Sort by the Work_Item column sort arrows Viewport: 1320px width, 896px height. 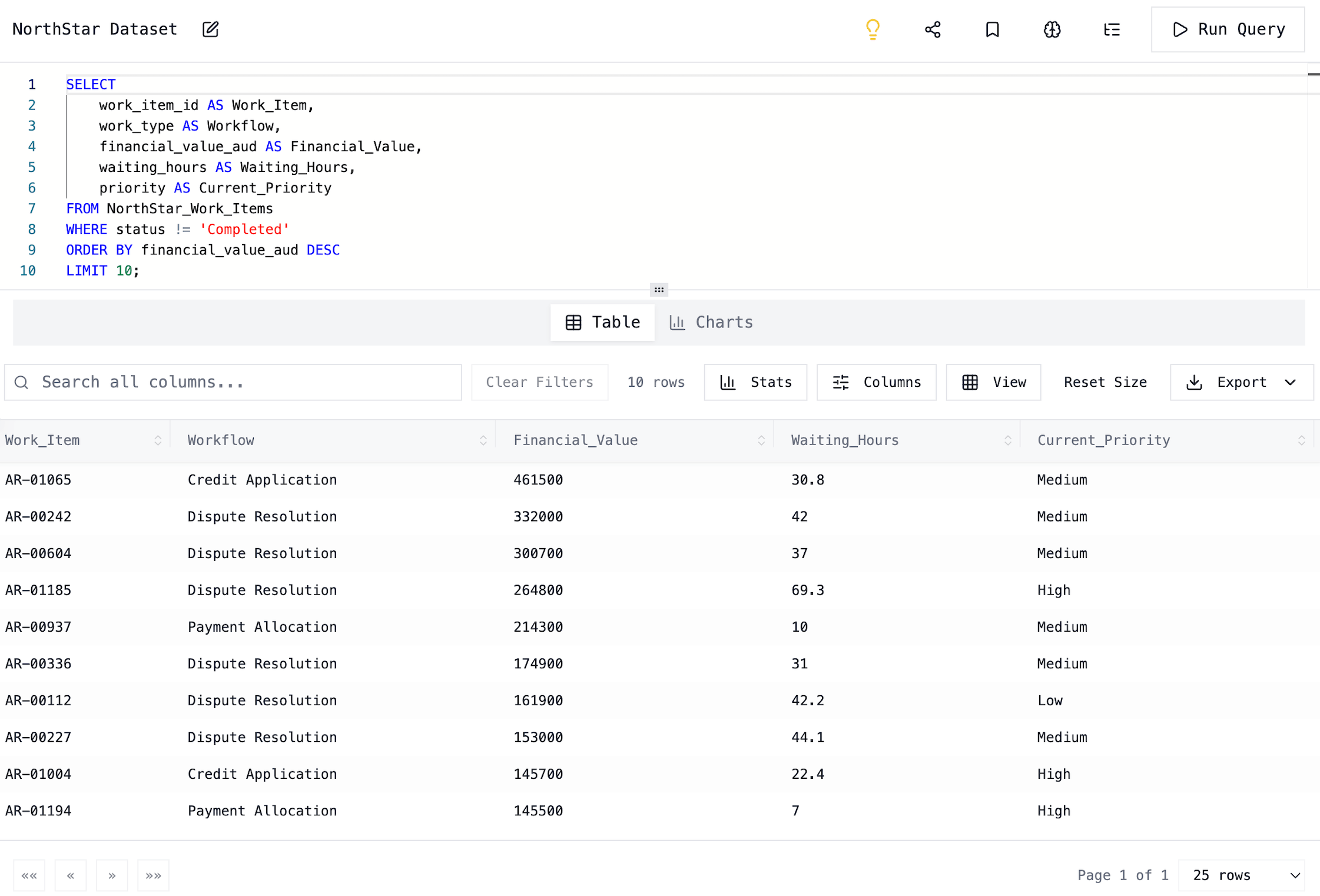(158, 440)
